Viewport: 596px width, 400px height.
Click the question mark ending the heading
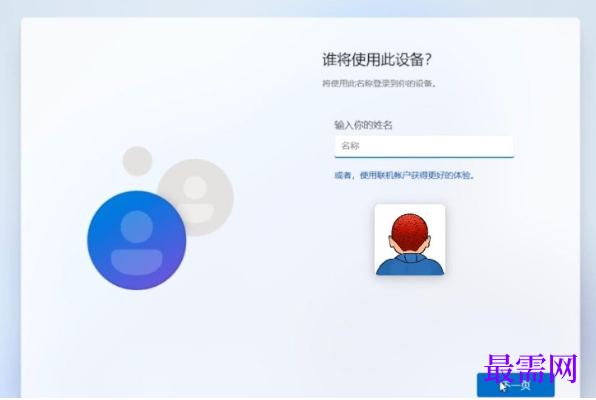click(x=428, y=60)
